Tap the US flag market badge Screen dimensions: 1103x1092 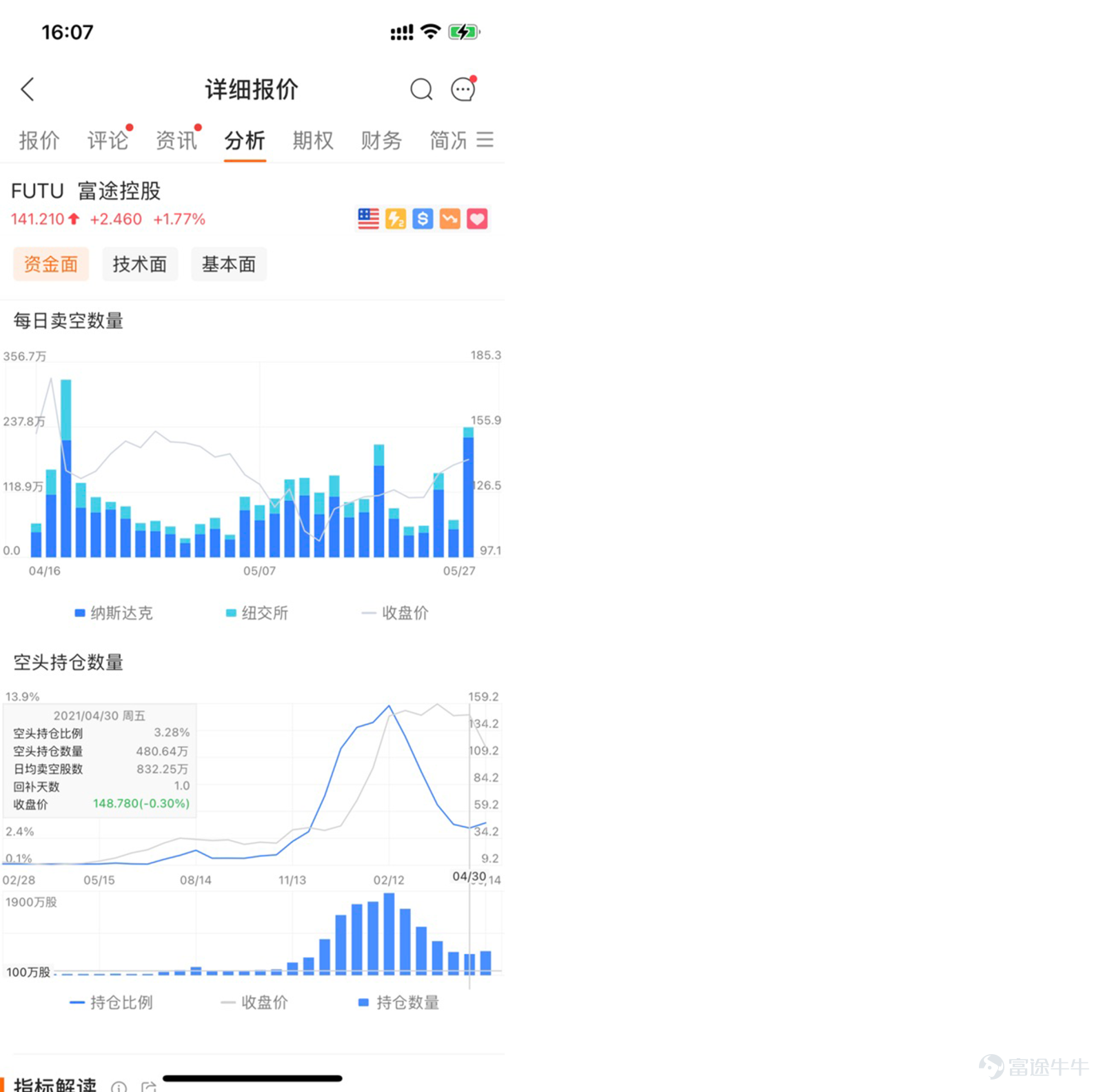[369, 219]
